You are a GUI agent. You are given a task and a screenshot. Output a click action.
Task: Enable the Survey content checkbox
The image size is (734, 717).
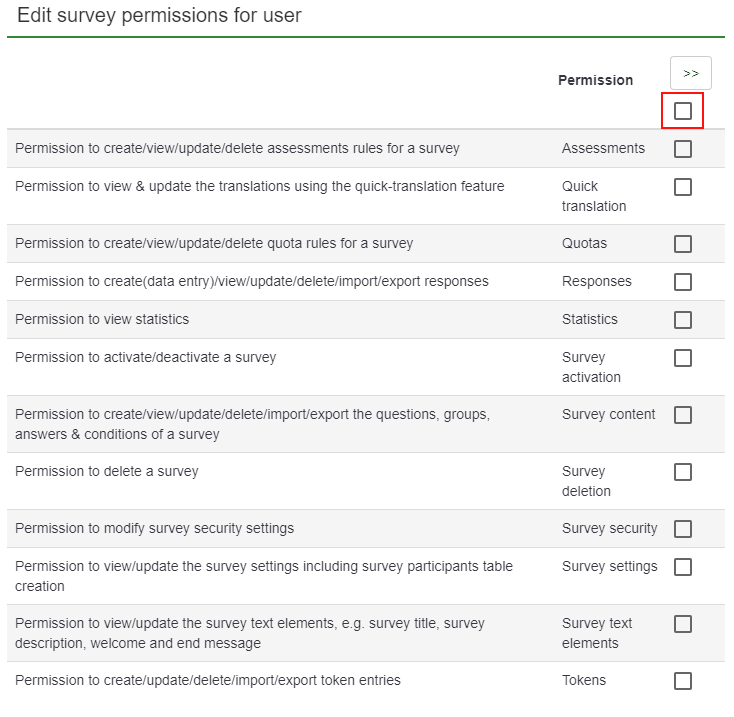(683, 415)
